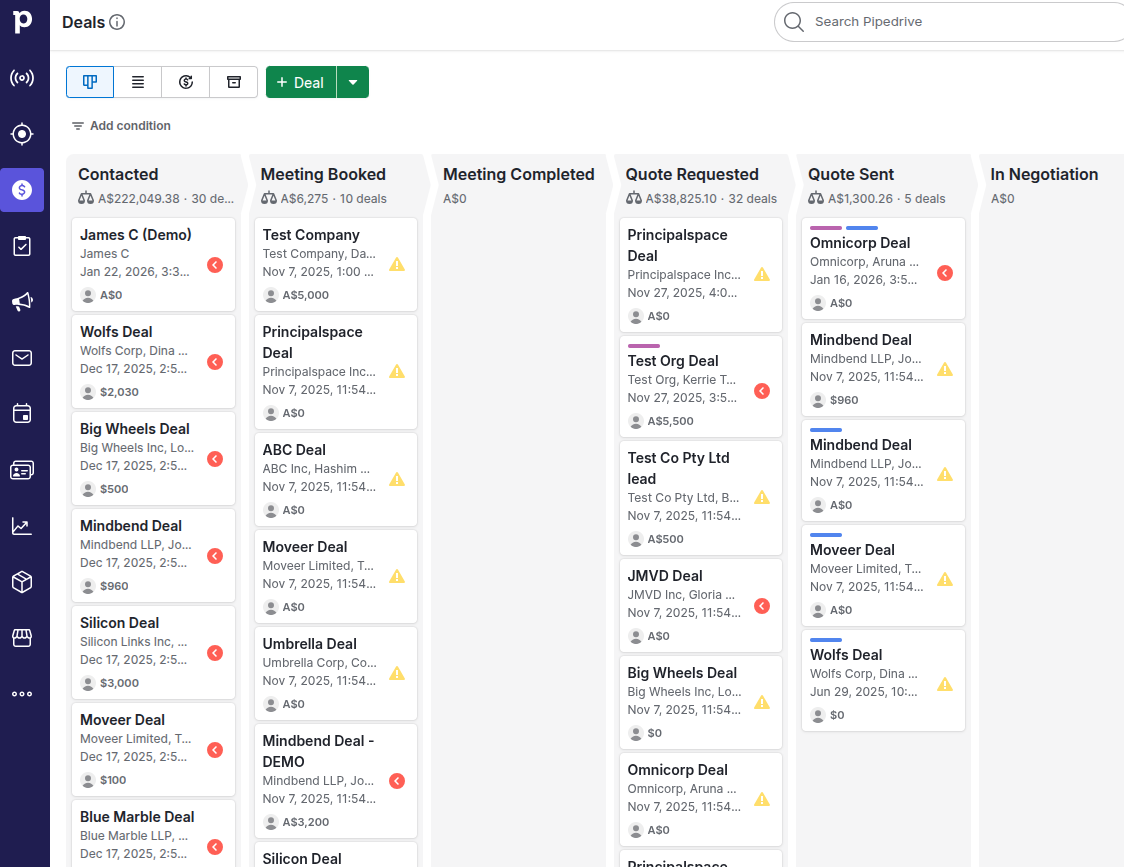Image resolution: width=1124 pixels, height=867 pixels.
Task: Open Marketplace storefront sidebar icon
Action: click(22, 638)
